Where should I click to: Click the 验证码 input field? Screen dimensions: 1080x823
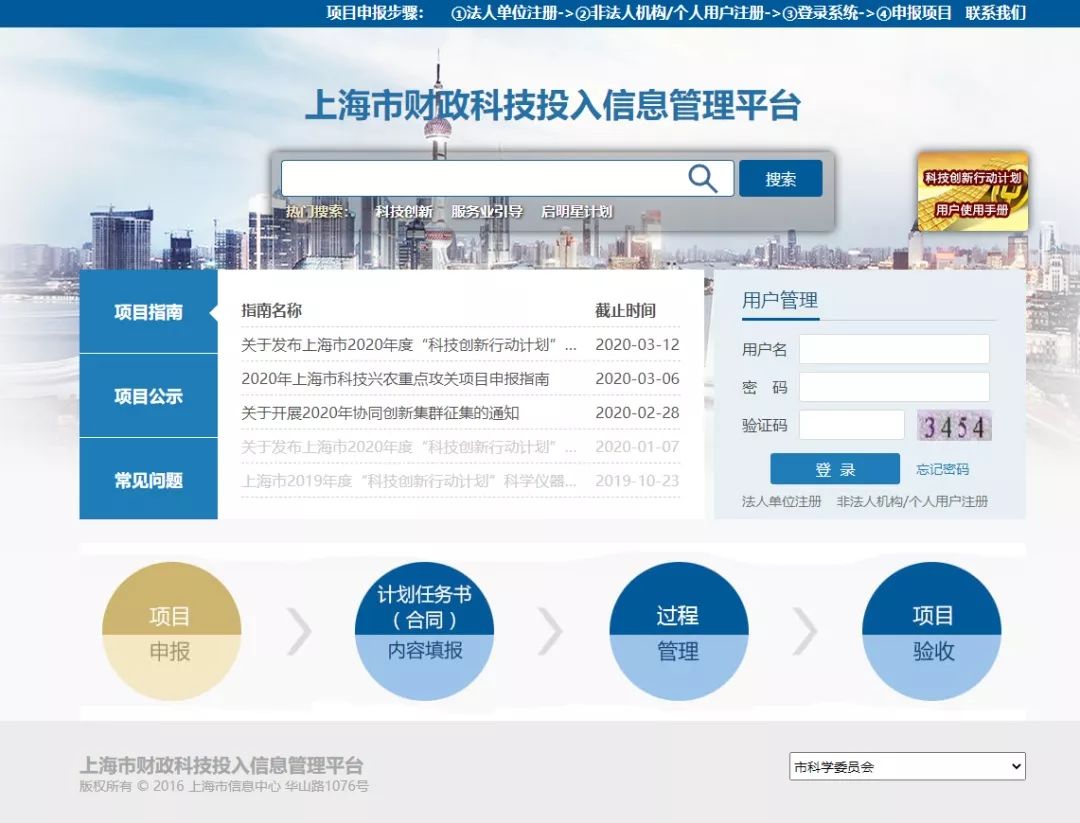(x=851, y=425)
